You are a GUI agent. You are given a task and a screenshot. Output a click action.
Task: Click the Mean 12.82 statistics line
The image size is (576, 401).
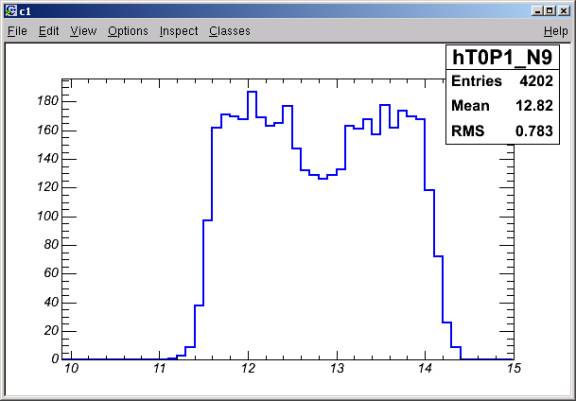(502, 106)
